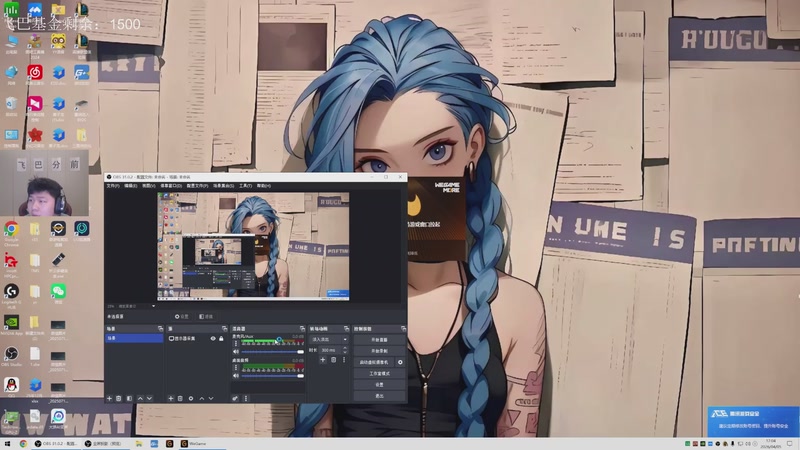Open the OBS Studio desktop shortcut
Viewport: 800px width, 450px height.
[11, 357]
